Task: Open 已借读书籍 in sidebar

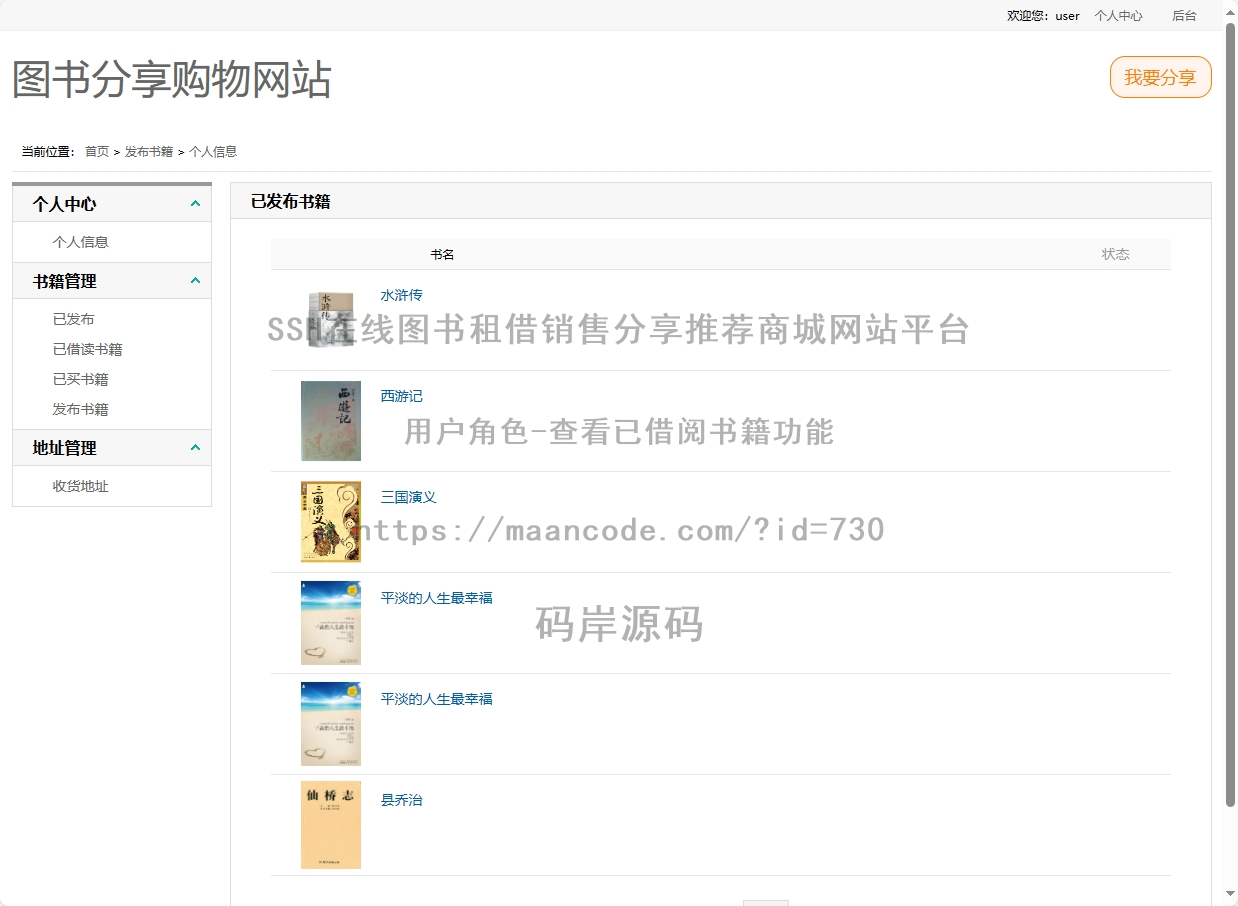Action: click(88, 349)
